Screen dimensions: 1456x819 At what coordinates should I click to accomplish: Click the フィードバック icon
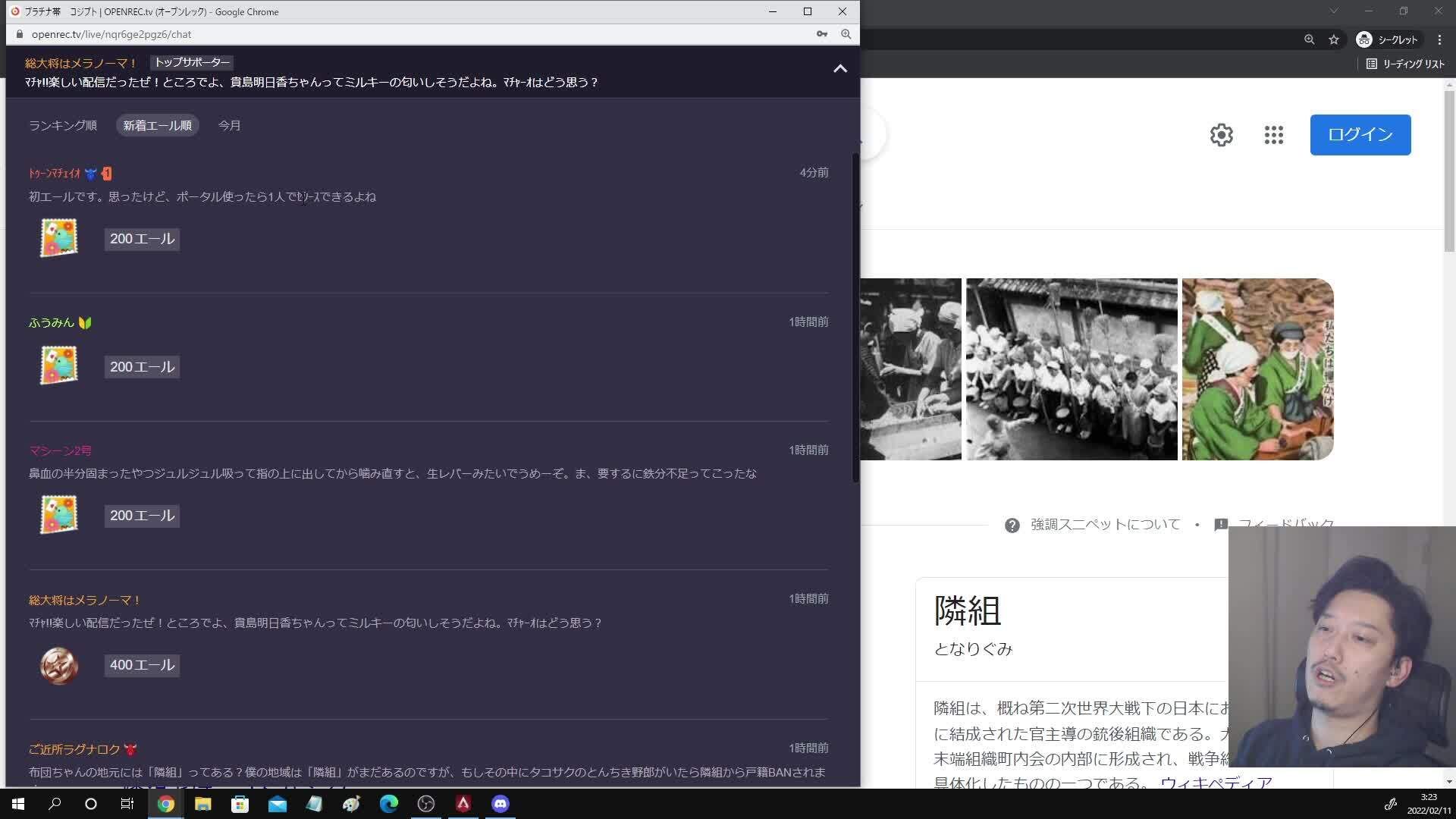tap(1221, 525)
